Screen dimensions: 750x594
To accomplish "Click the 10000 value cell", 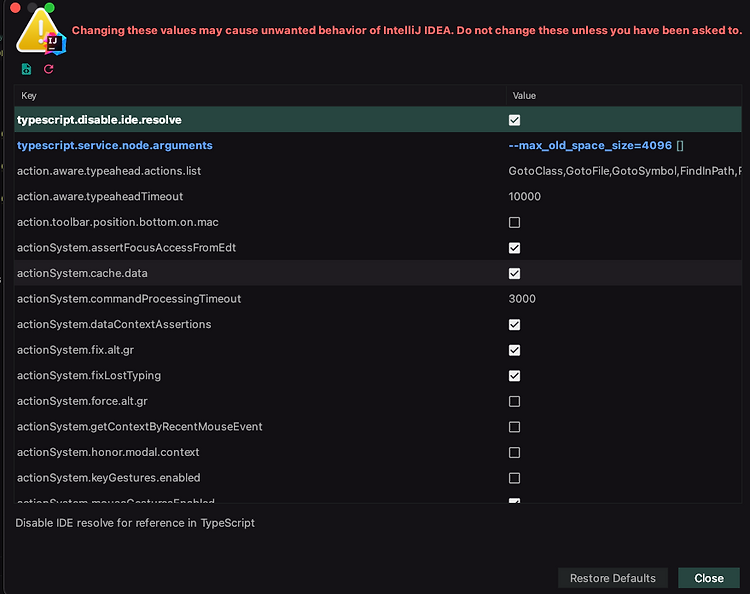I will click(x=525, y=197).
